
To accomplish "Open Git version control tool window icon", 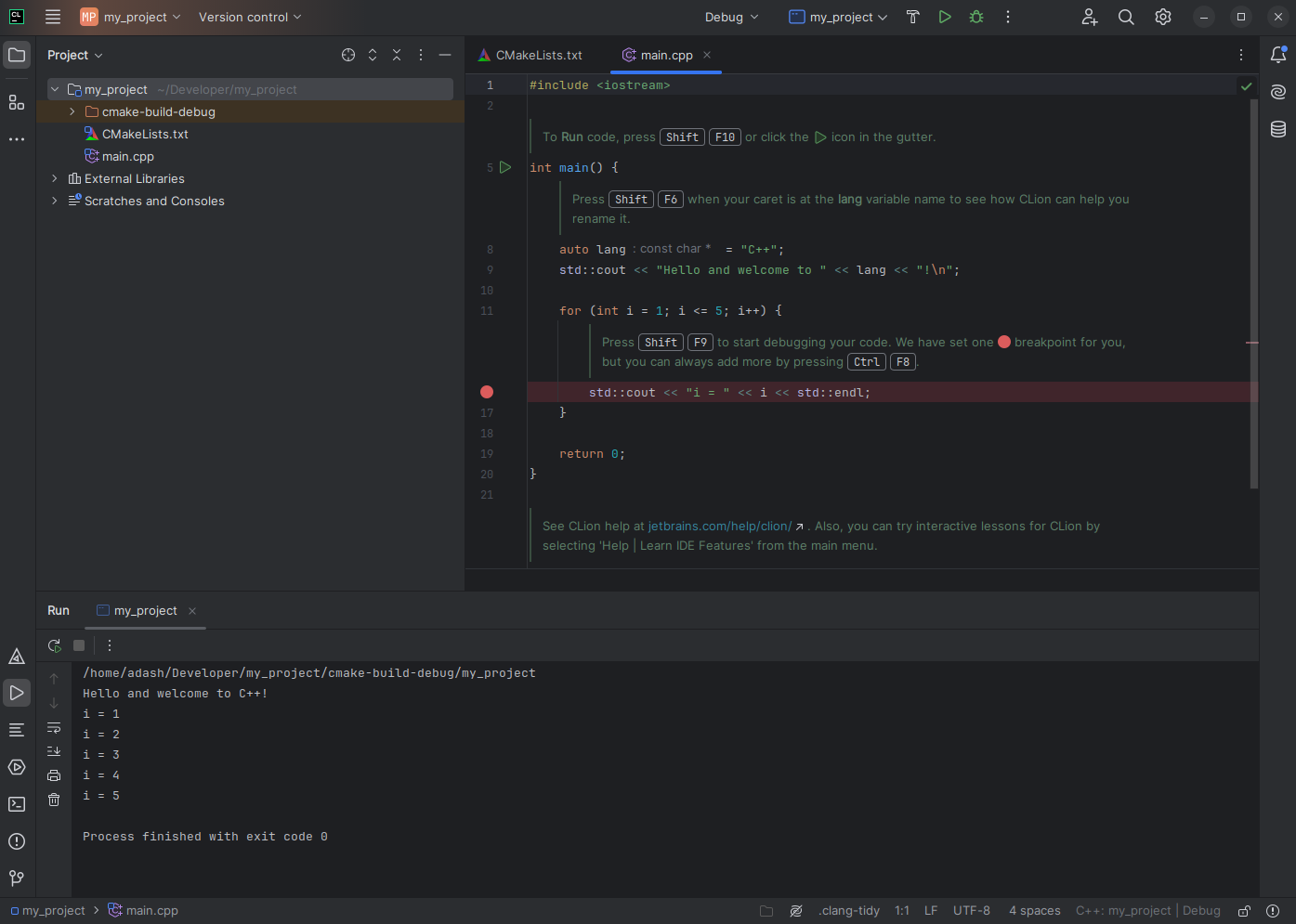I will coord(17,878).
